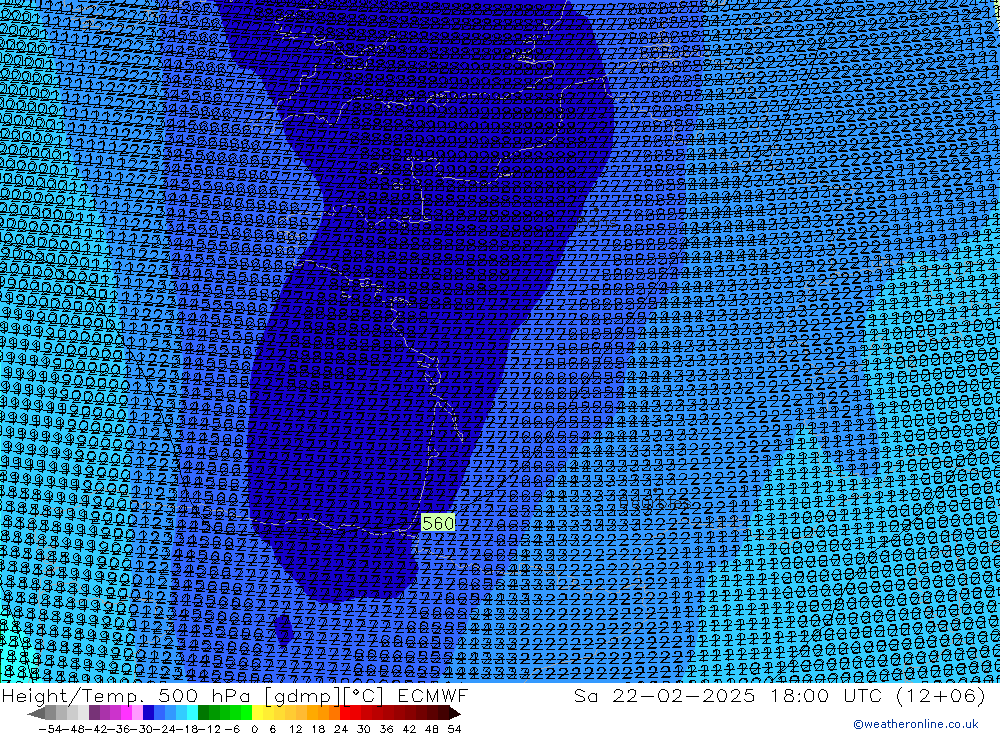Screen dimensions: 1000x733
Task: Click the cyan swatch near -18 in legend
Action: click(x=192, y=713)
